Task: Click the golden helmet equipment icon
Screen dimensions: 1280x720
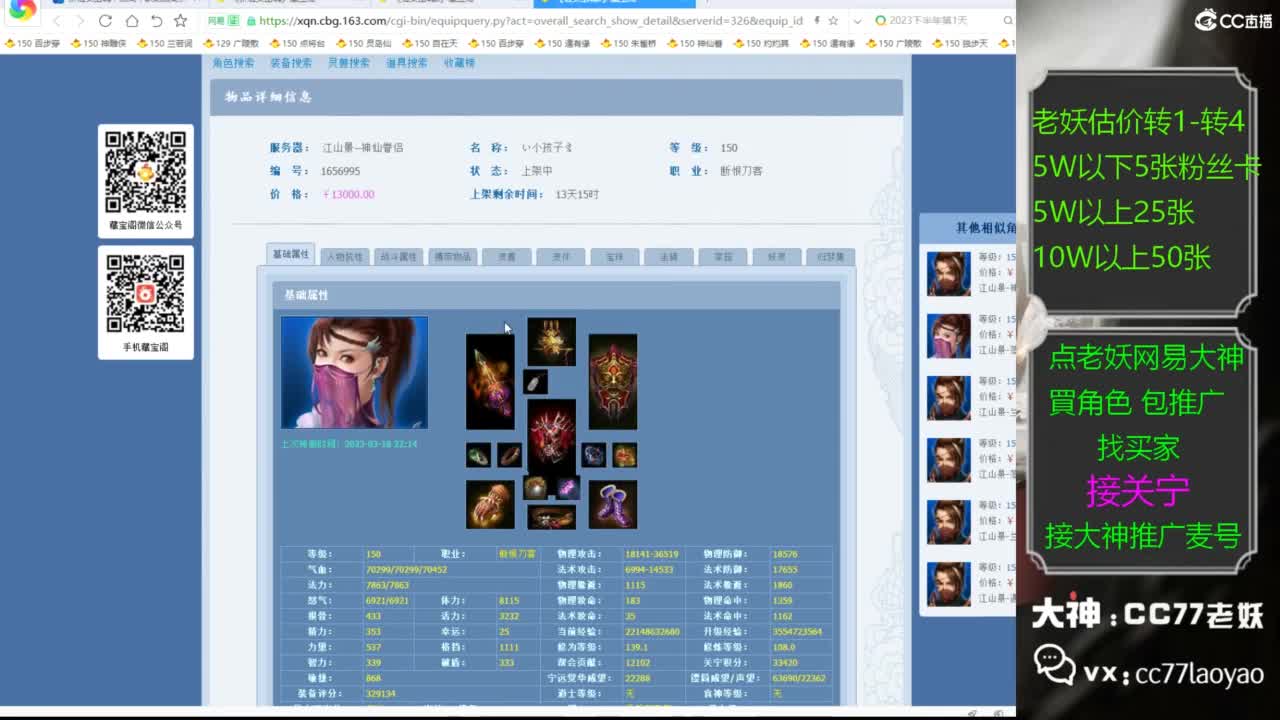Action: pos(551,342)
